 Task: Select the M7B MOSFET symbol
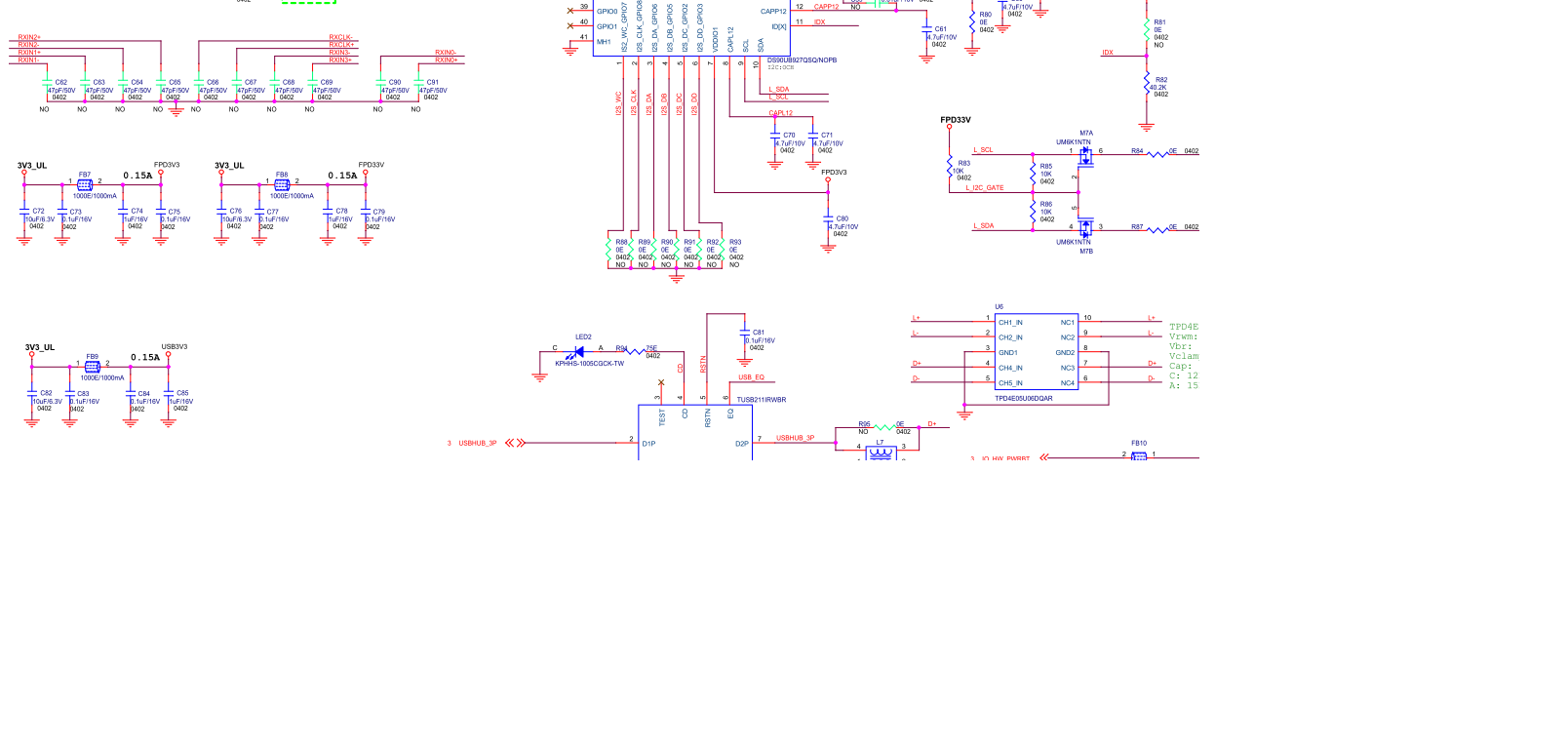click(1085, 228)
